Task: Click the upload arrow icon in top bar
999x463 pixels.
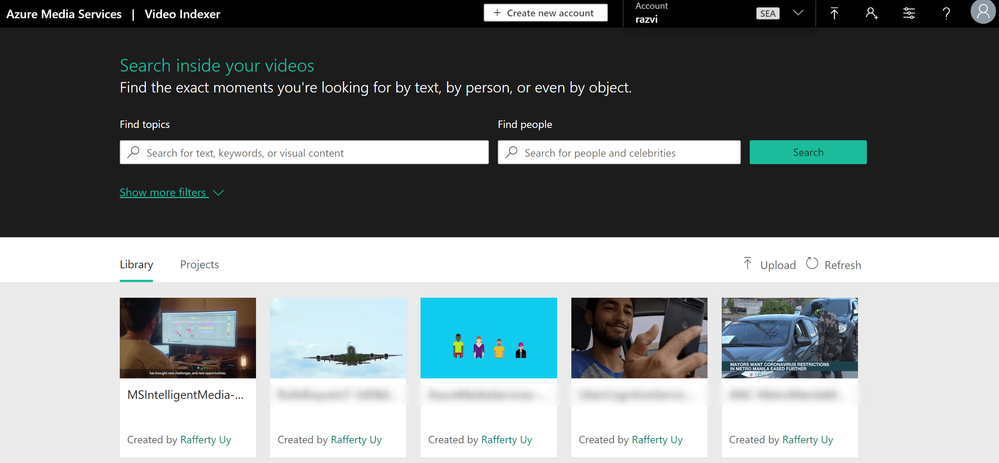Action: [x=834, y=13]
